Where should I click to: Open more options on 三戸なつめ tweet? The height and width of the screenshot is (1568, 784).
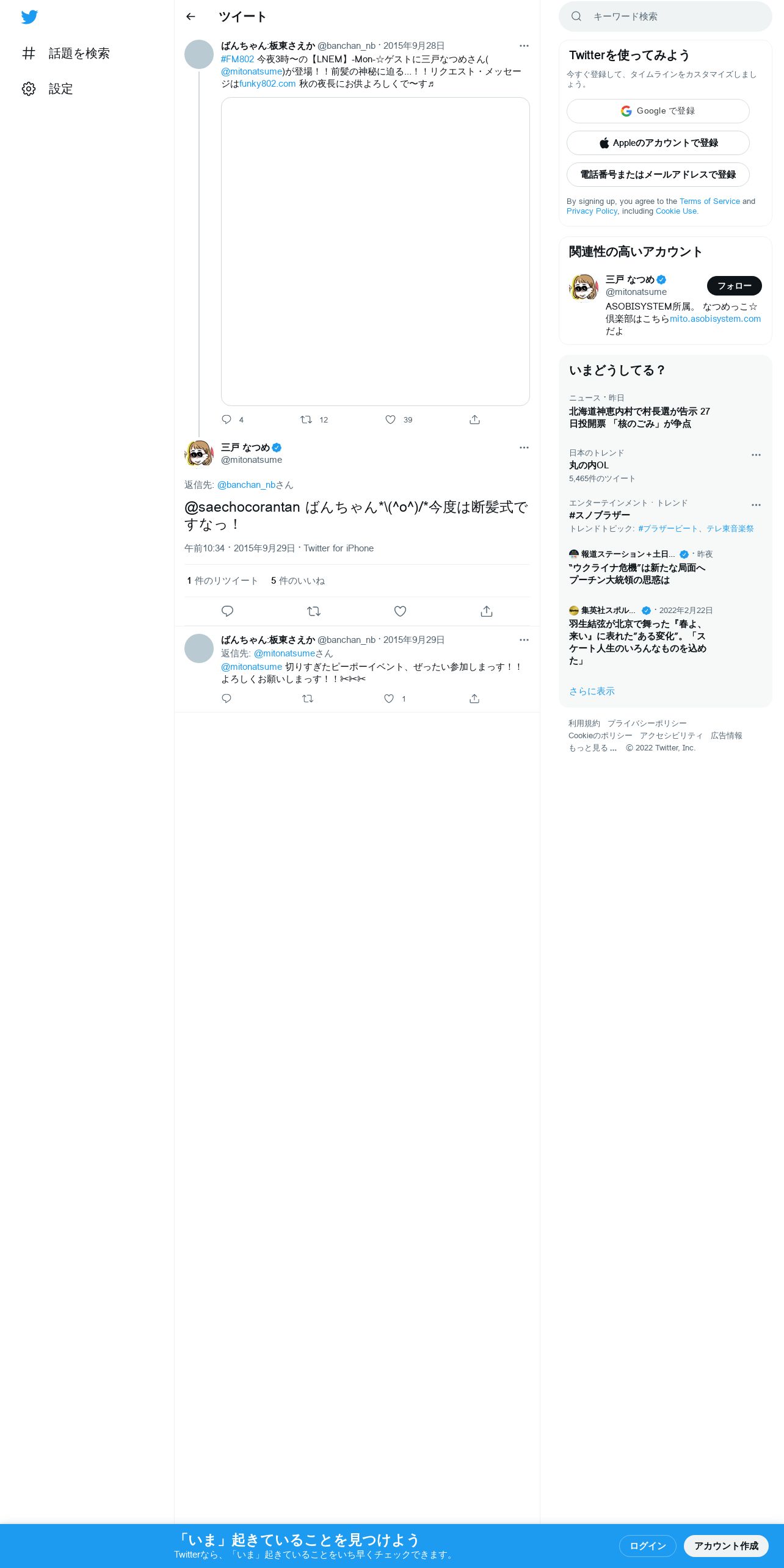click(524, 448)
